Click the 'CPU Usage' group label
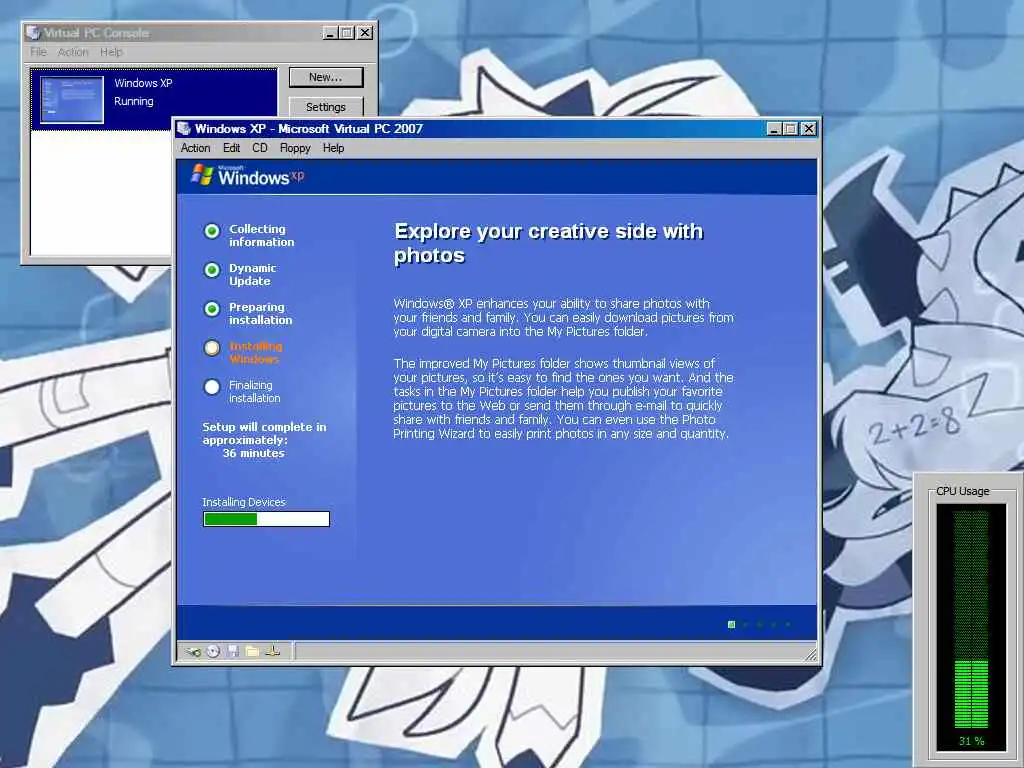 [x=963, y=491]
